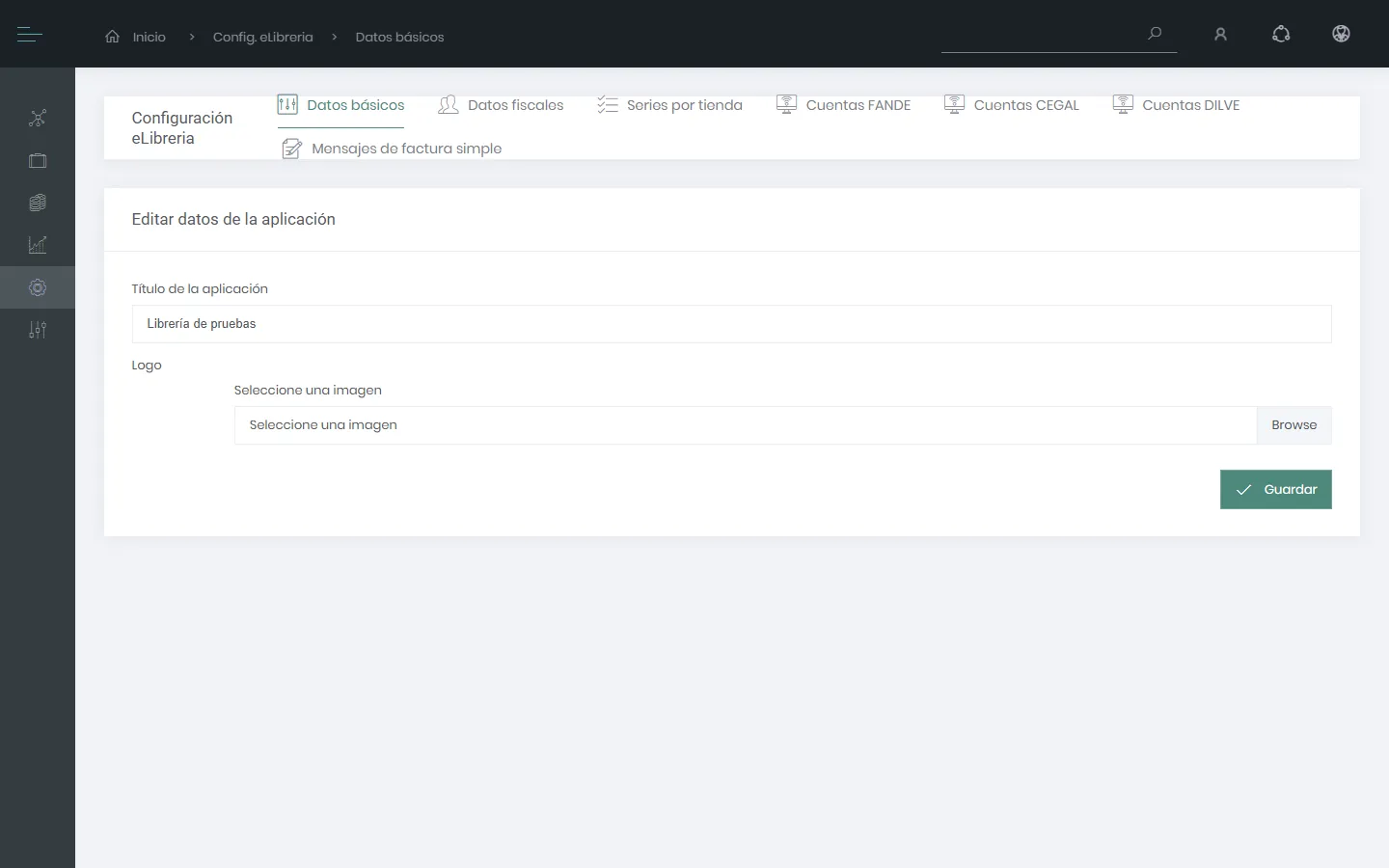Click the Browse button
The width and height of the screenshot is (1389, 868).
click(x=1294, y=425)
